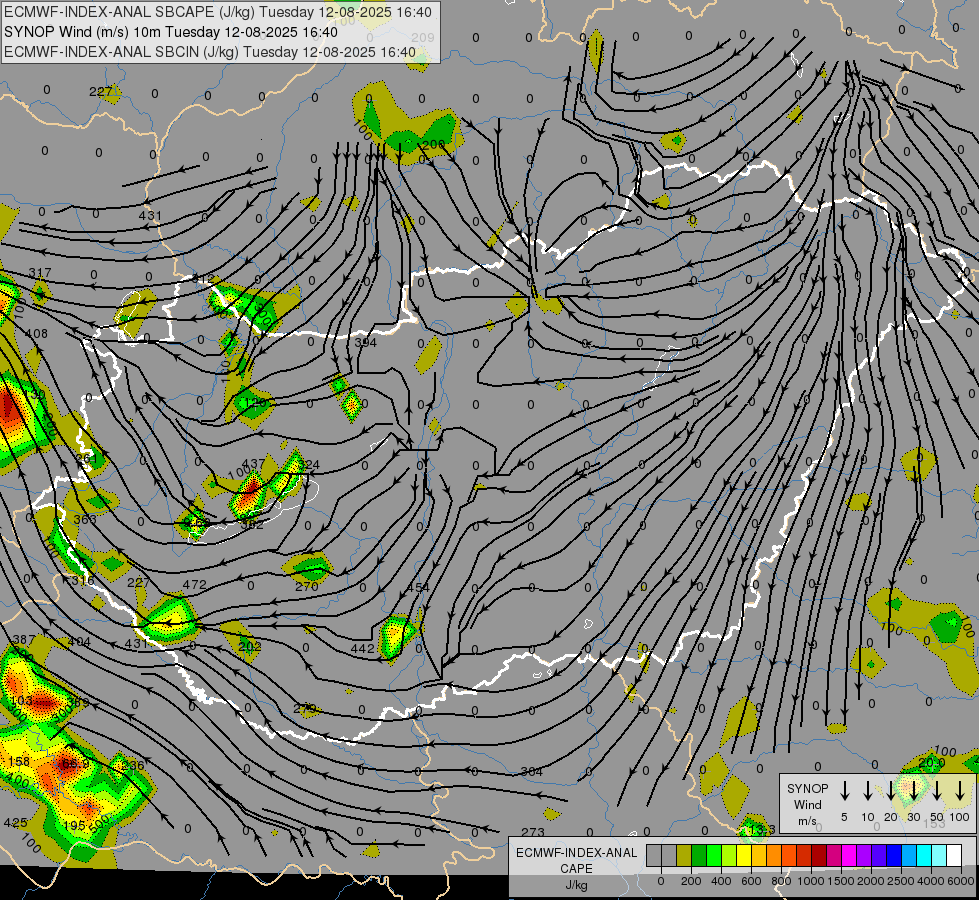Click the SBCIN header line
Screen dimensions: 979x900
210,52
